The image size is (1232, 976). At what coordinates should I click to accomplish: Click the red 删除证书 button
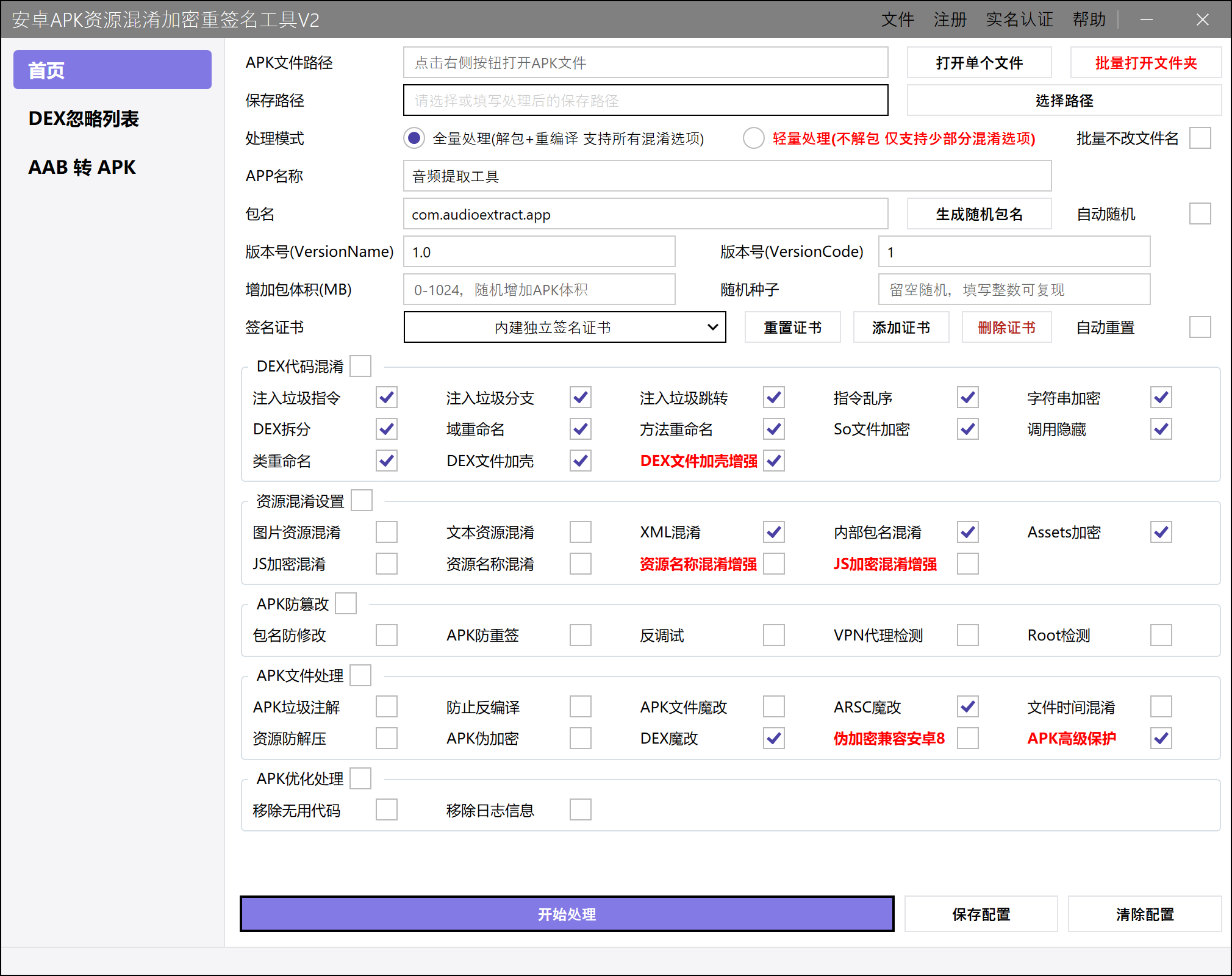(1006, 328)
